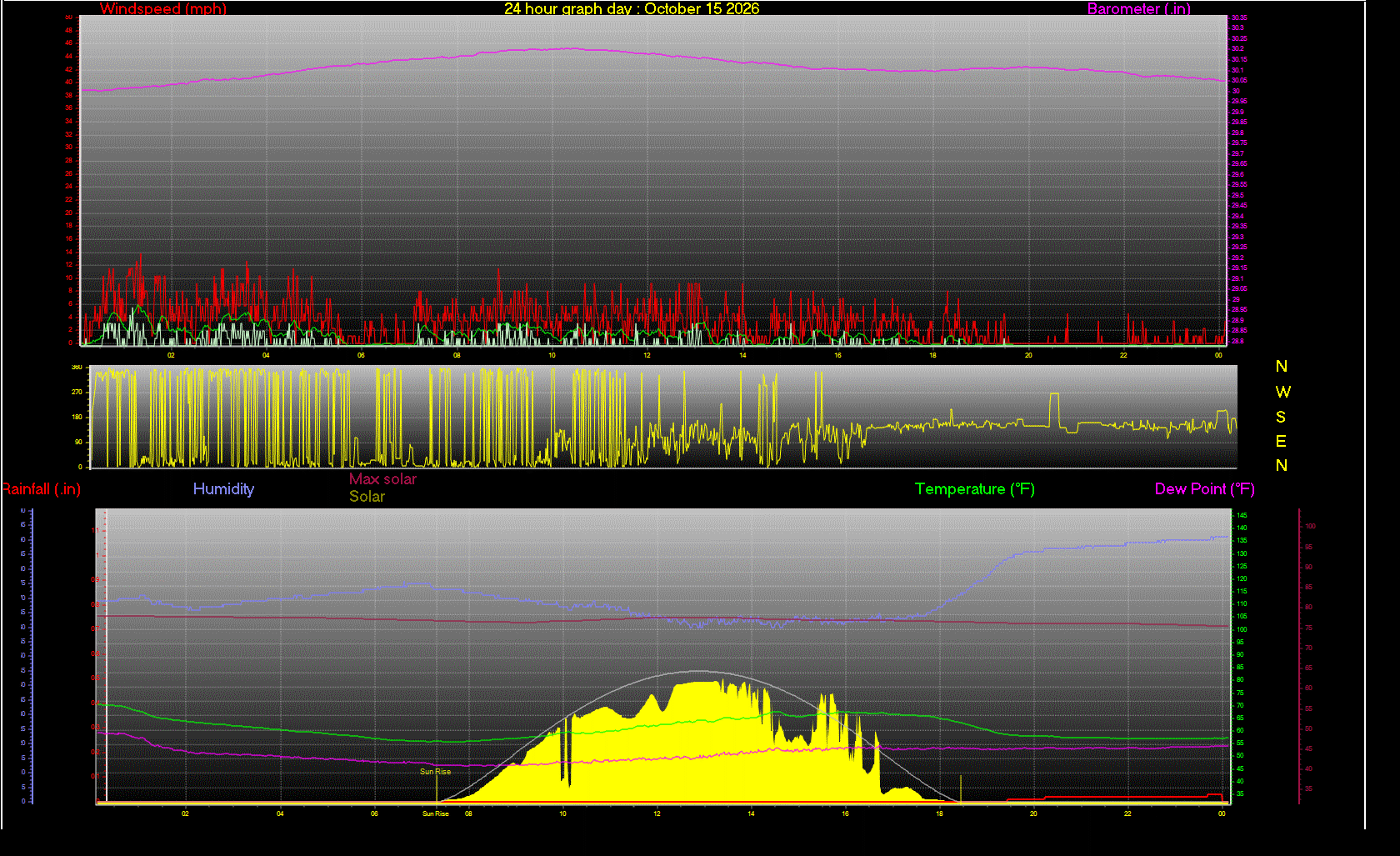Click the Barometer (.in) axis label
1400x856 pixels.
click(1138, 8)
